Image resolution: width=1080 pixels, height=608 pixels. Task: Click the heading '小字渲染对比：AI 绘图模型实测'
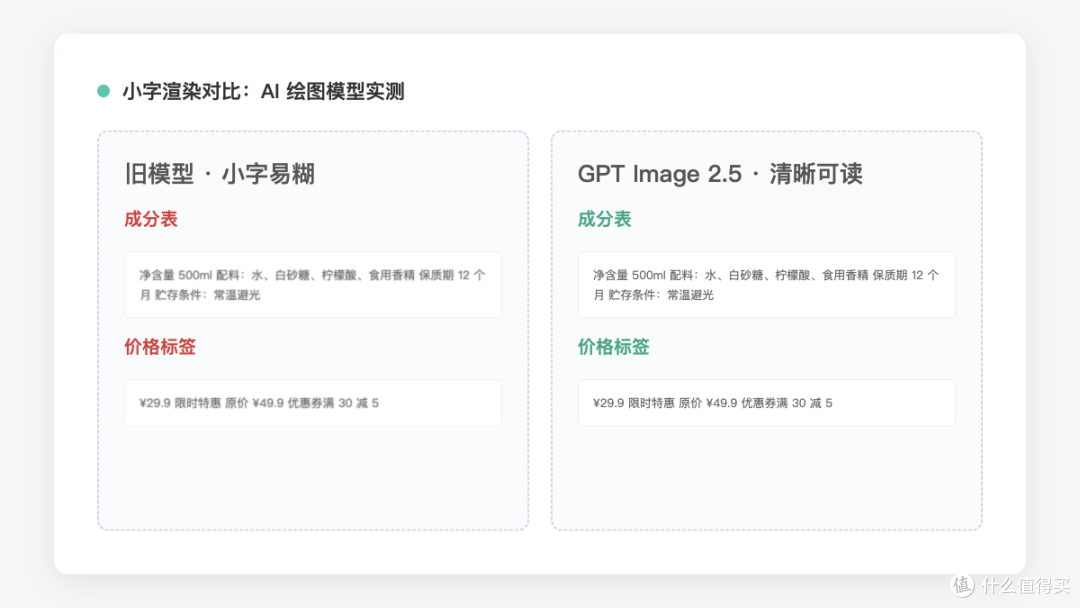click(263, 91)
